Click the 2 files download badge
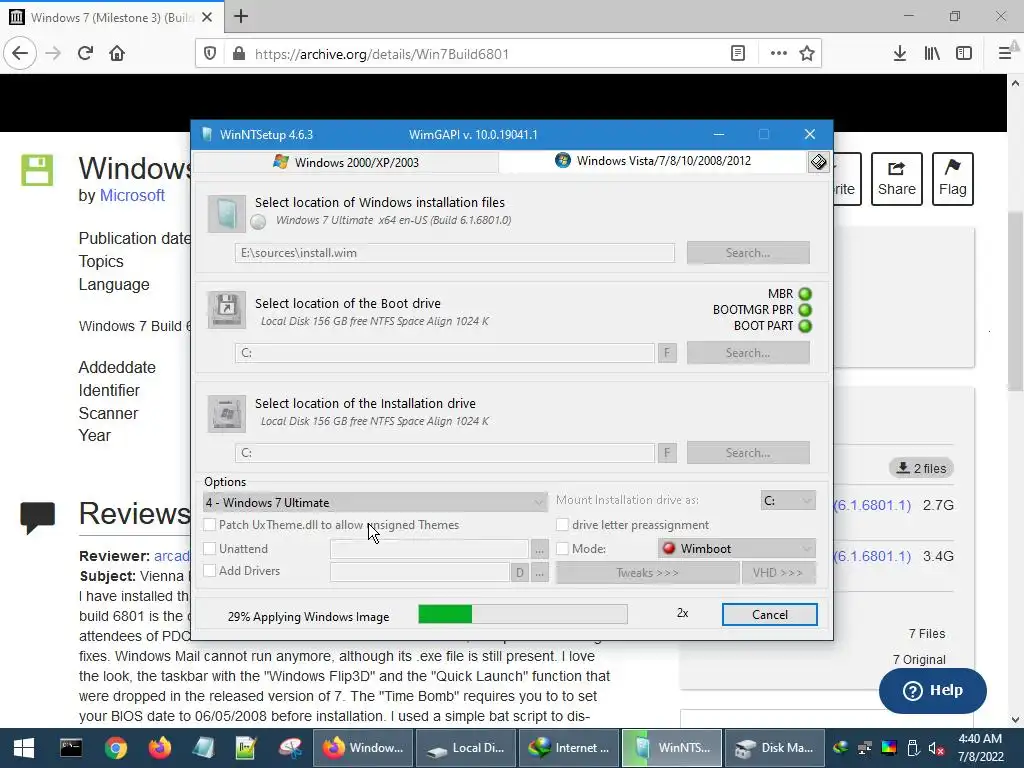1024x768 pixels. 921,468
